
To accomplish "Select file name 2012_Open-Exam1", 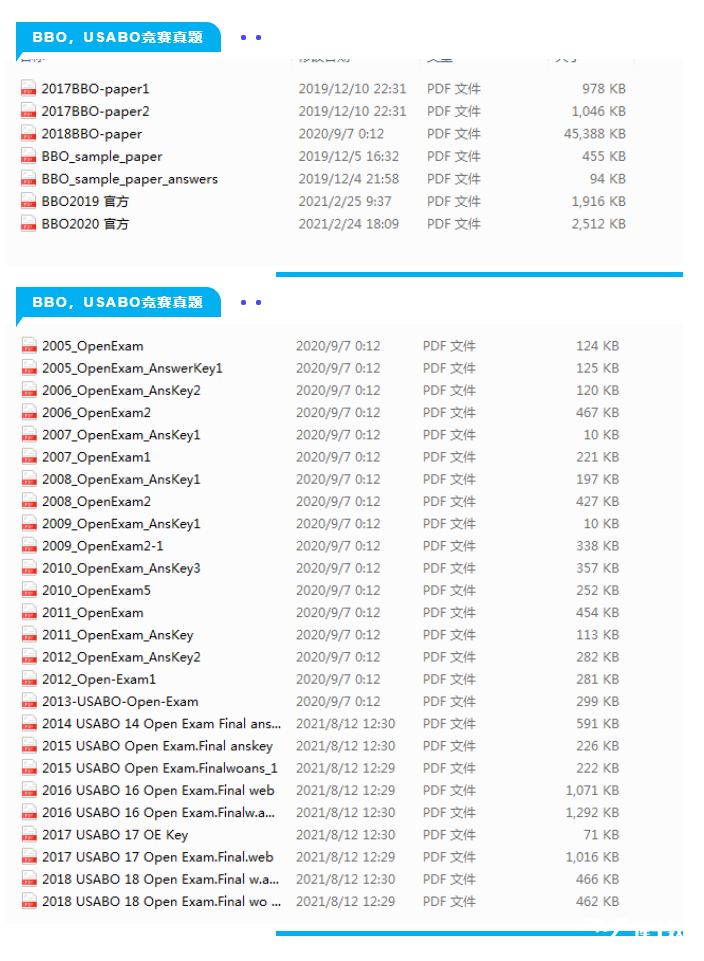I will click(x=99, y=680).
